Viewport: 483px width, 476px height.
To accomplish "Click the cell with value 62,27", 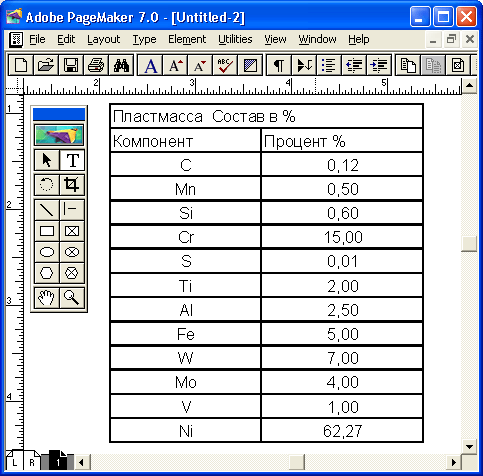I will 342,431.
